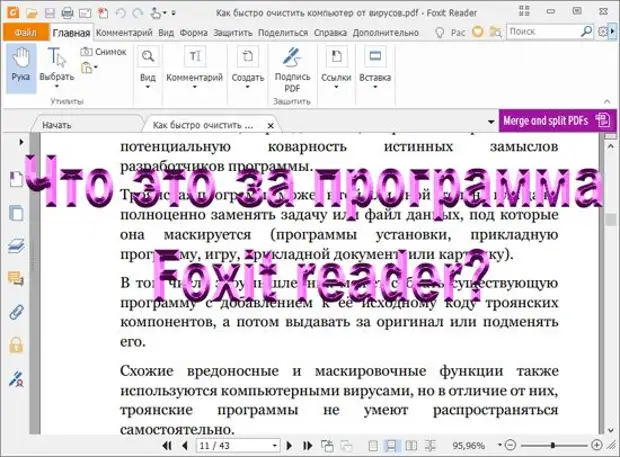Image resolution: width=620 pixels, height=457 pixels.
Task: Expand the Выбрать tool dropdown
Action: pyautogui.click(x=57, y=88)
